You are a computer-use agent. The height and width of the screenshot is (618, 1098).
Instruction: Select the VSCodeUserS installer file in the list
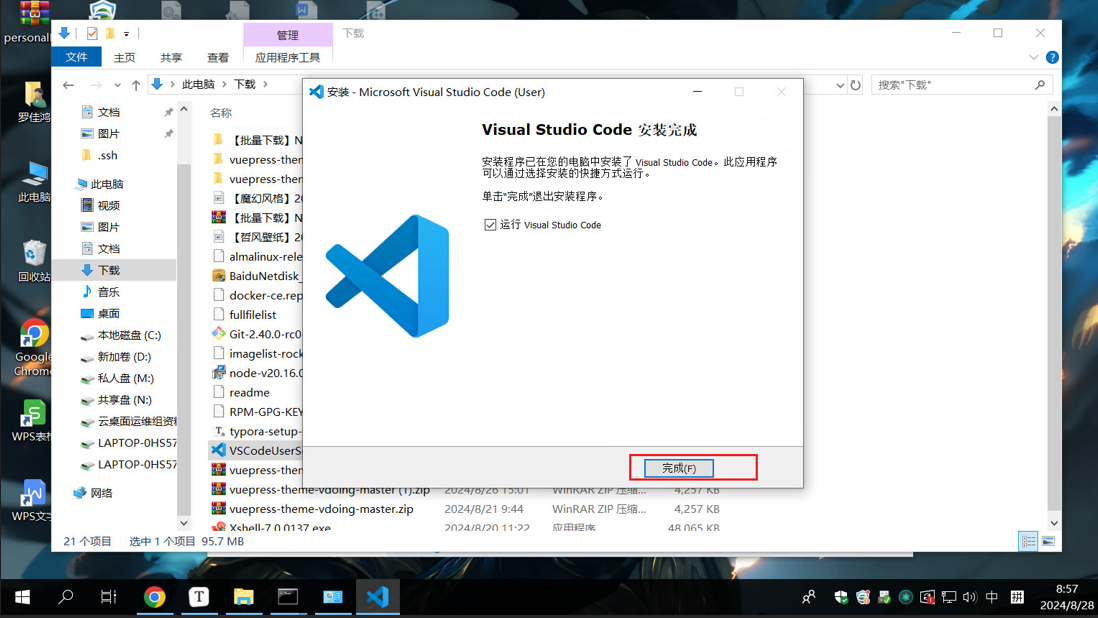coord(256,450)
